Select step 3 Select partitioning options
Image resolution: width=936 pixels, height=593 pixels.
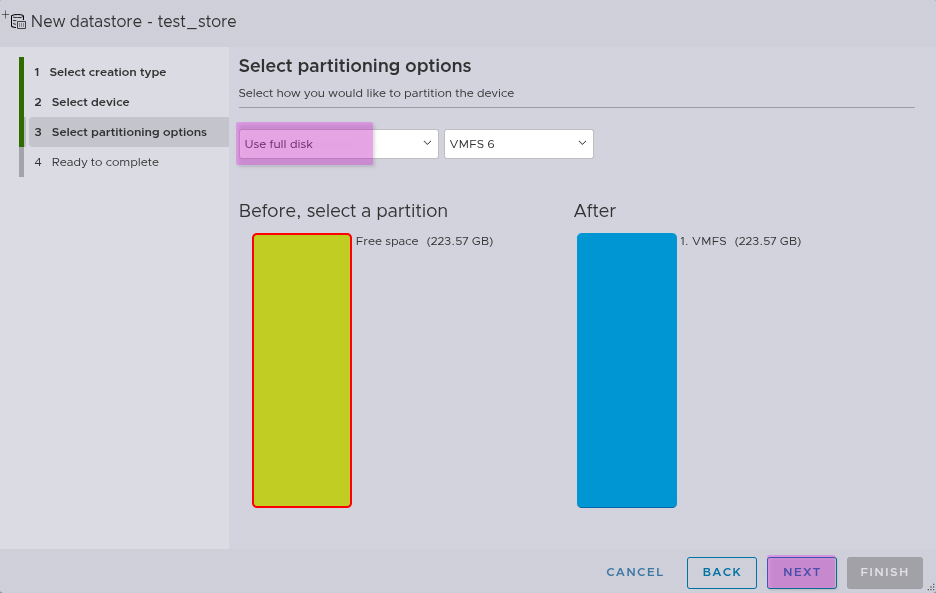click(128, 132)
